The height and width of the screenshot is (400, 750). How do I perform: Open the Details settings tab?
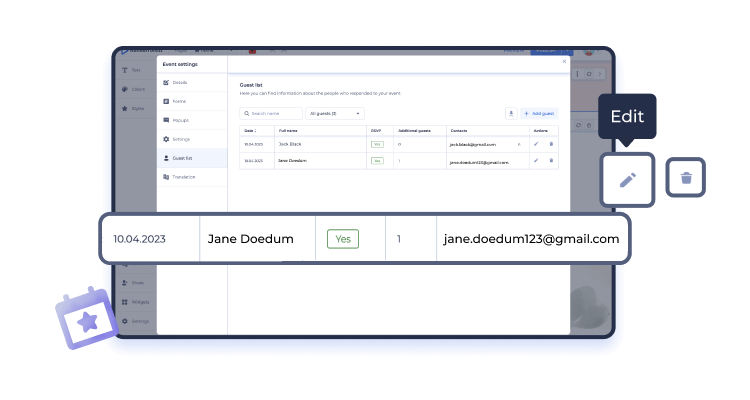[179, 82]
